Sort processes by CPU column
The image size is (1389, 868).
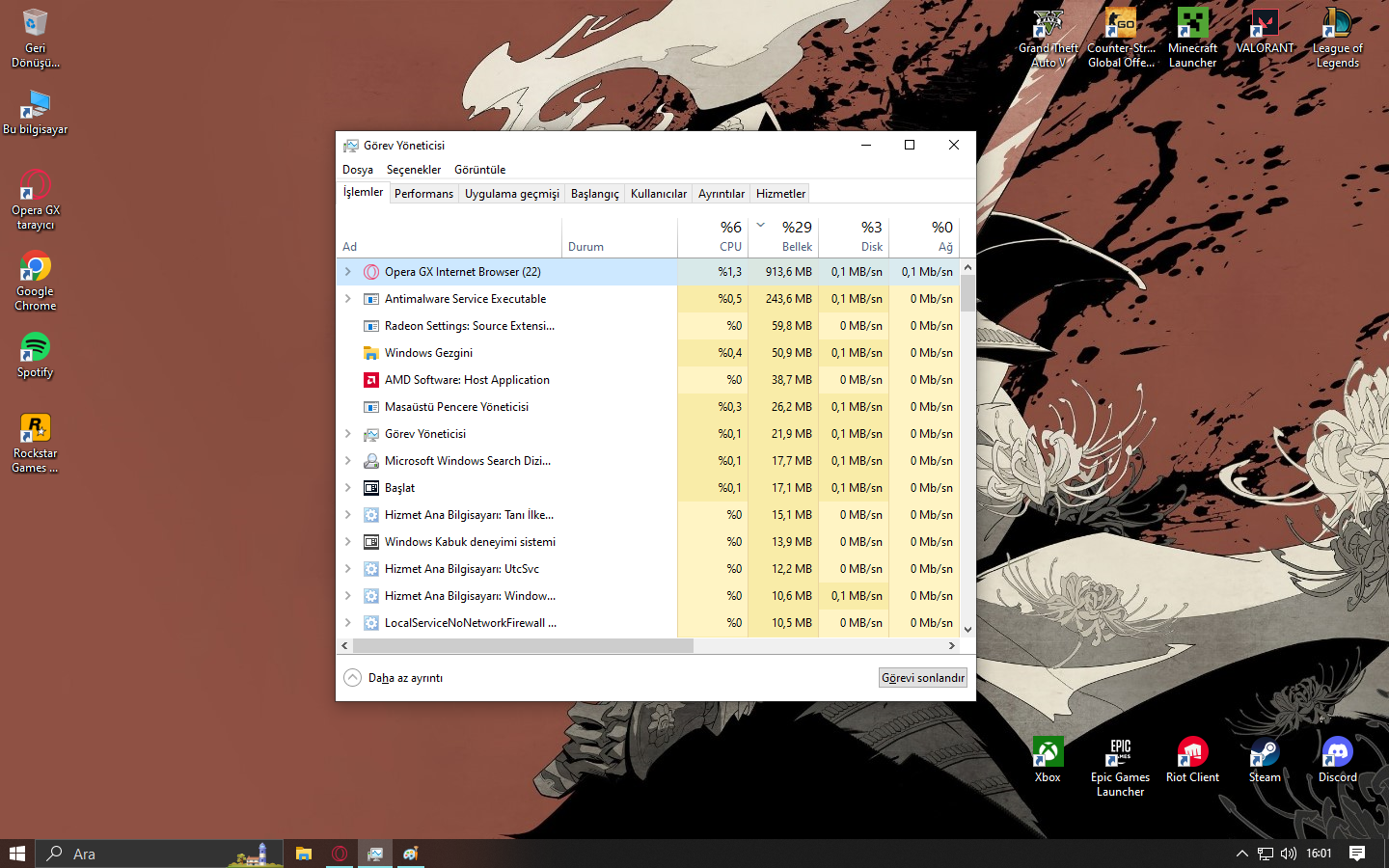pyautogui.click(x=714, y=236)
